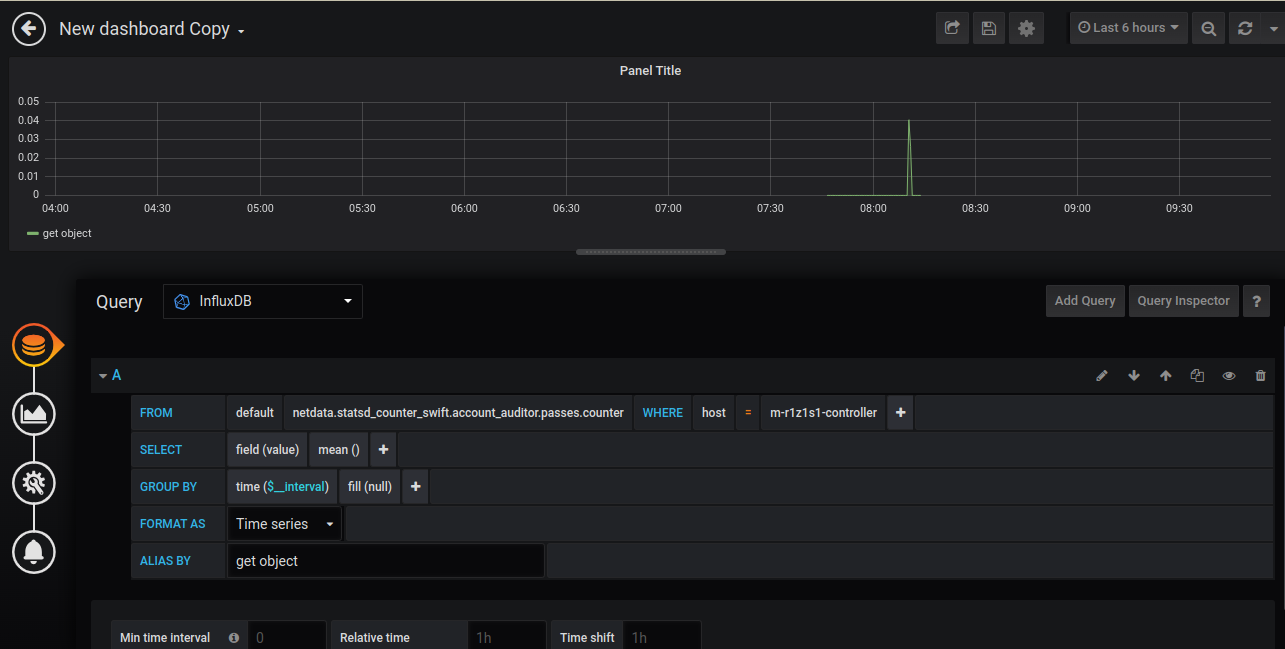1285x649 pixels.
Task: Toggle the 'get object' legend series
Action: 66,233
